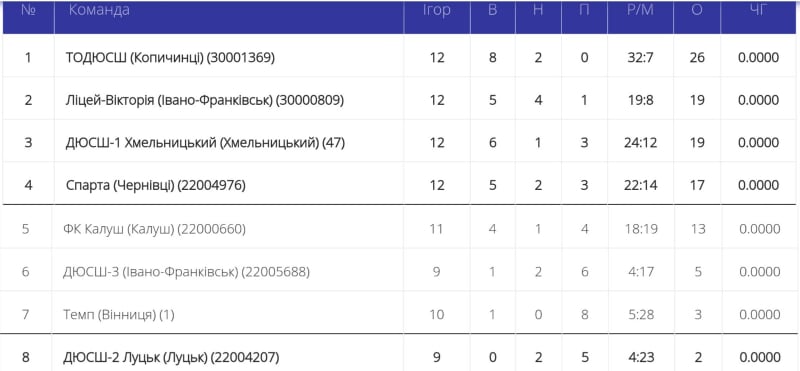The height and width of the screenshot is (371, 800).
Task: Click the ЧГ column header
Action: (759, 10)
